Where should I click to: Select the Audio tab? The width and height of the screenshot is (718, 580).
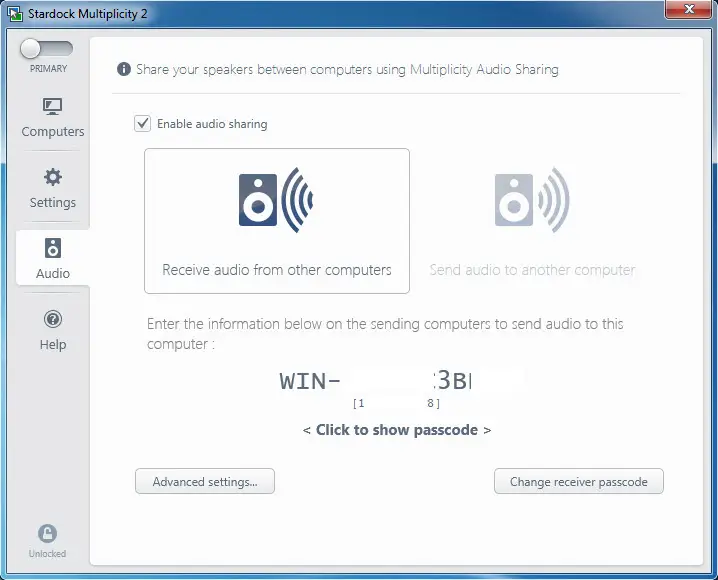53,259
